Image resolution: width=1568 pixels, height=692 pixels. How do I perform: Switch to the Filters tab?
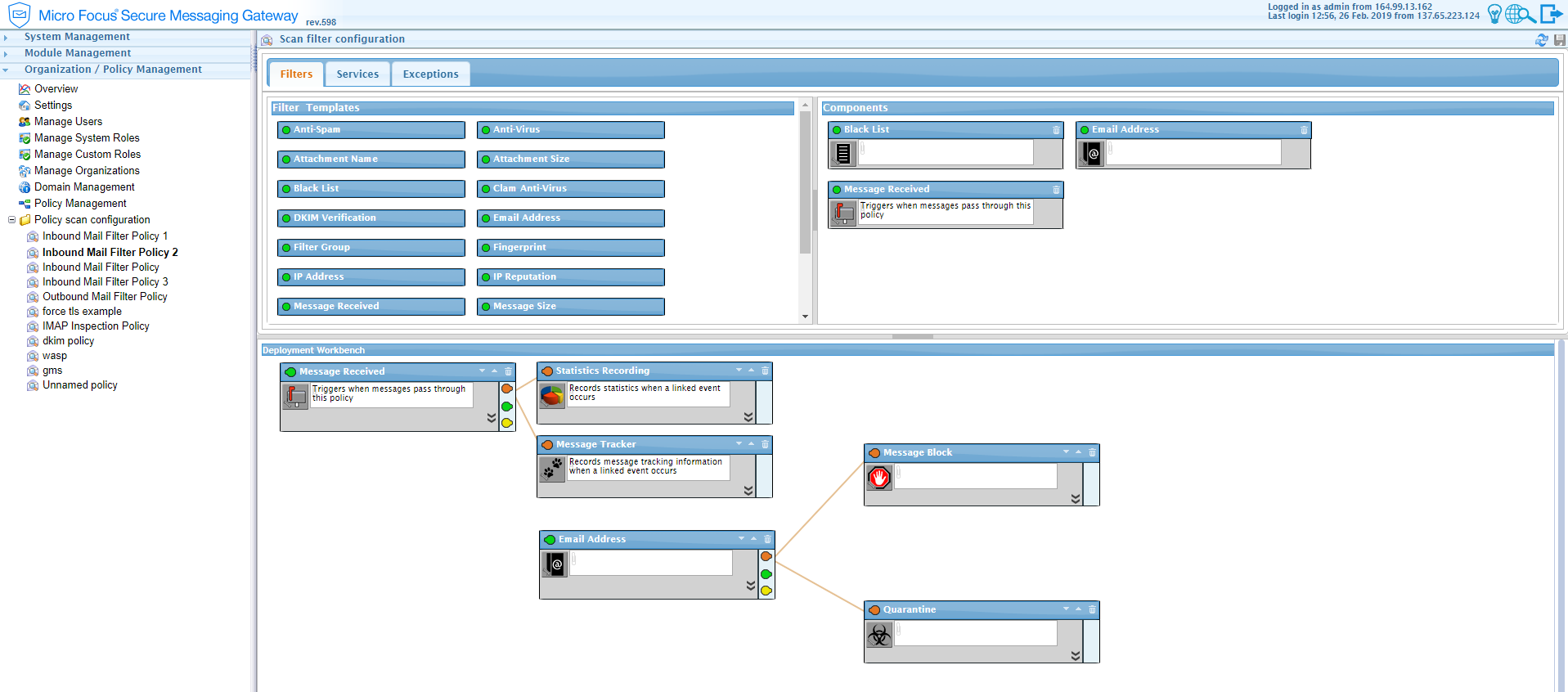(x=296, y=74)
